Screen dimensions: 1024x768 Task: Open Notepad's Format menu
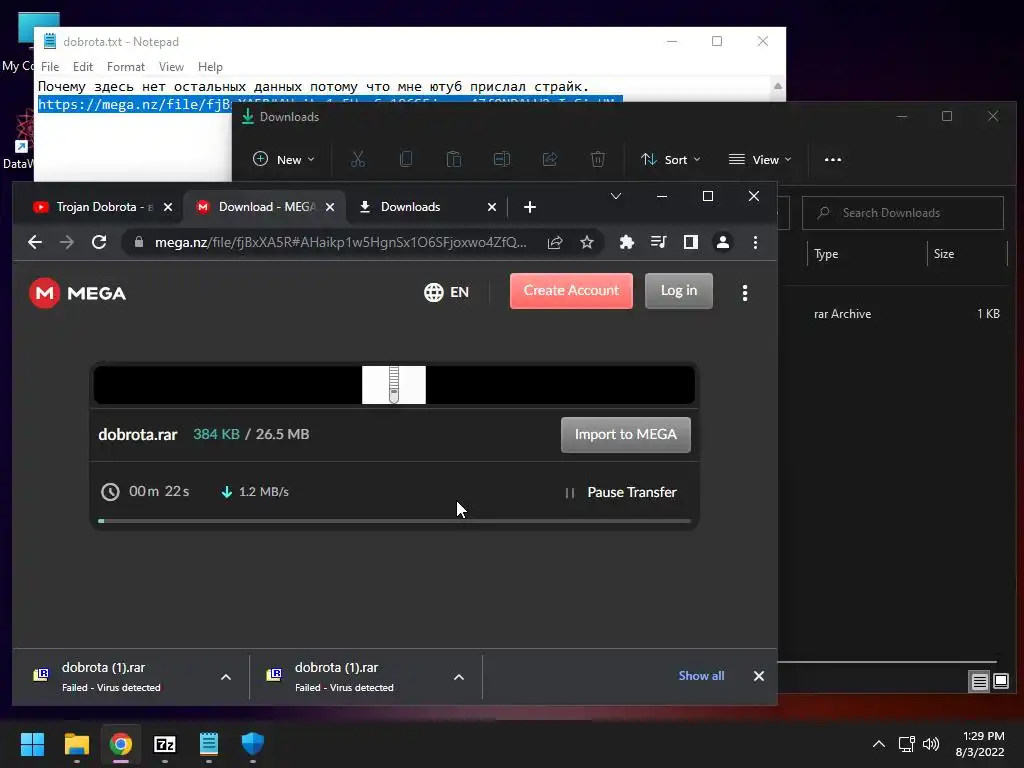click(125, 67)
